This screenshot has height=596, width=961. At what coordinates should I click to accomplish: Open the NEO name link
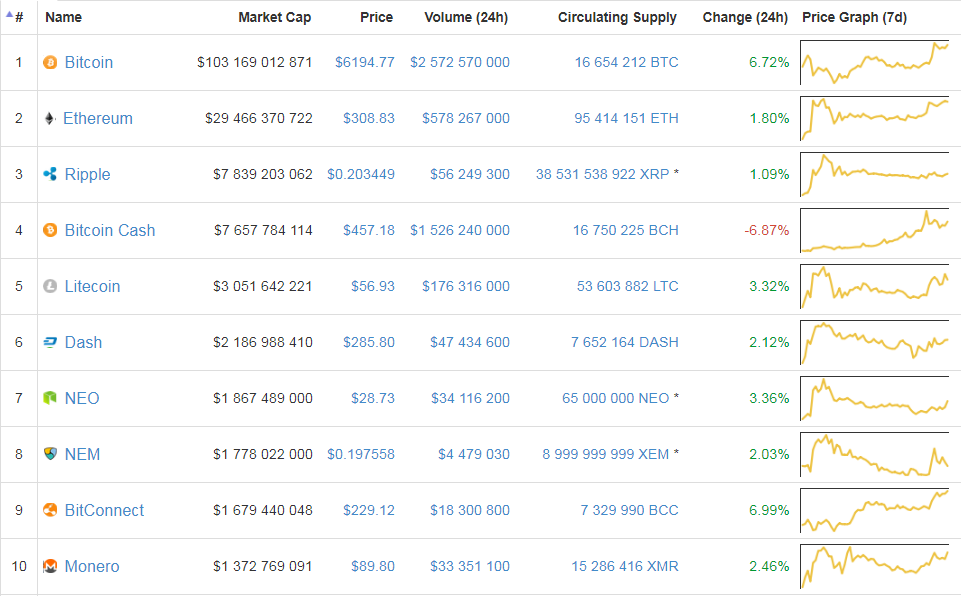[82, 399]
